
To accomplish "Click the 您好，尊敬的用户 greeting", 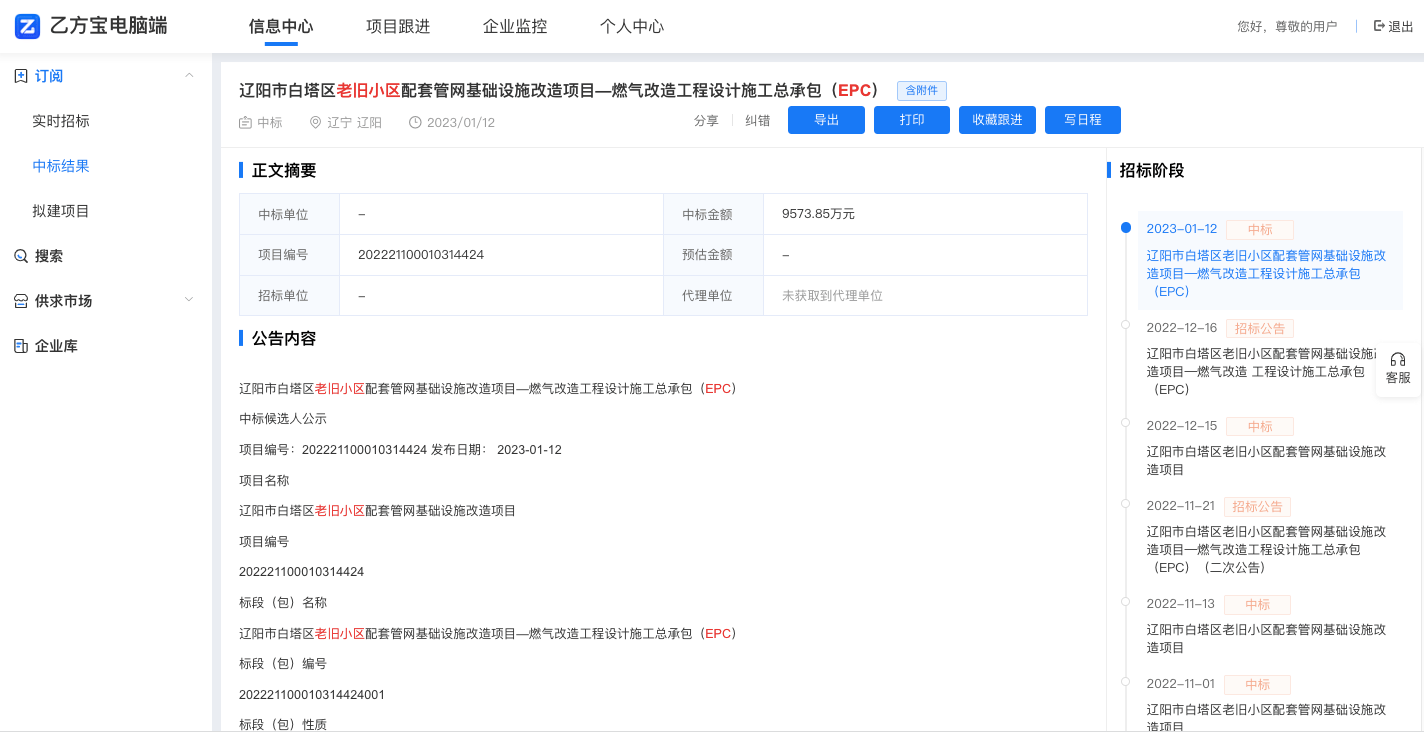I will coord(1287,27).
